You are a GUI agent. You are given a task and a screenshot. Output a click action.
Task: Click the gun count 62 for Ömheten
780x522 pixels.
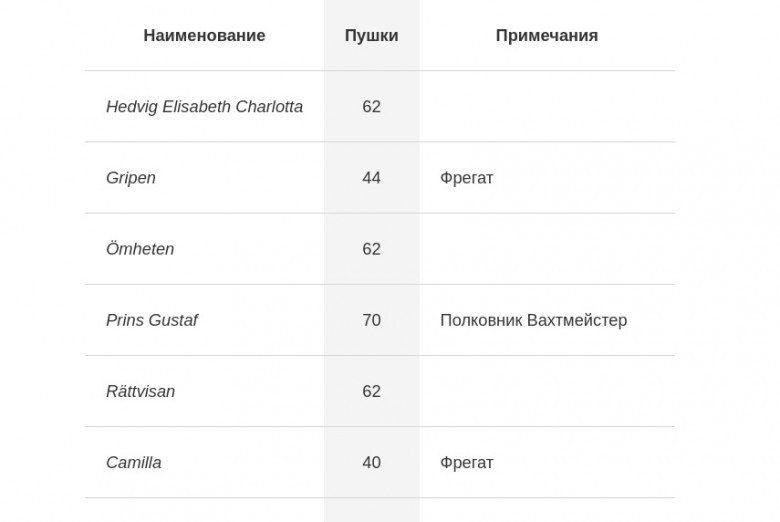pos(372,249)
